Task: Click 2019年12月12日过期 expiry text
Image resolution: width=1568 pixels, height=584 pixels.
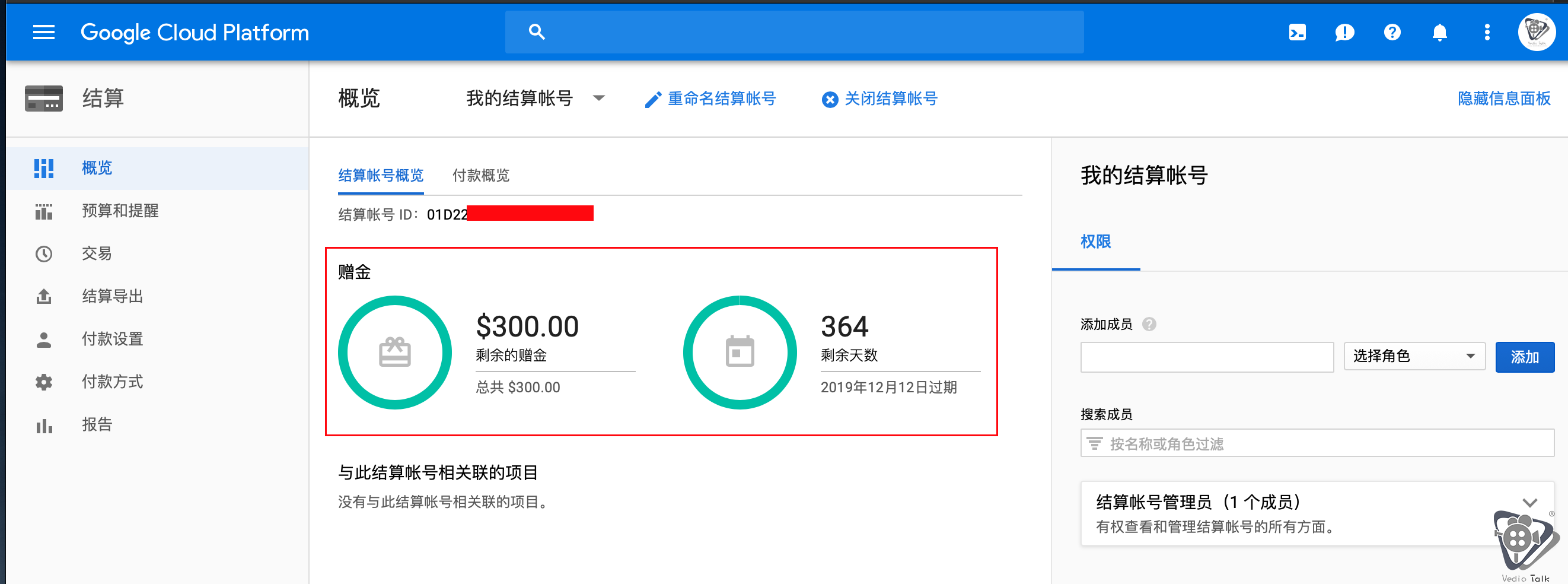Action: 889,388
